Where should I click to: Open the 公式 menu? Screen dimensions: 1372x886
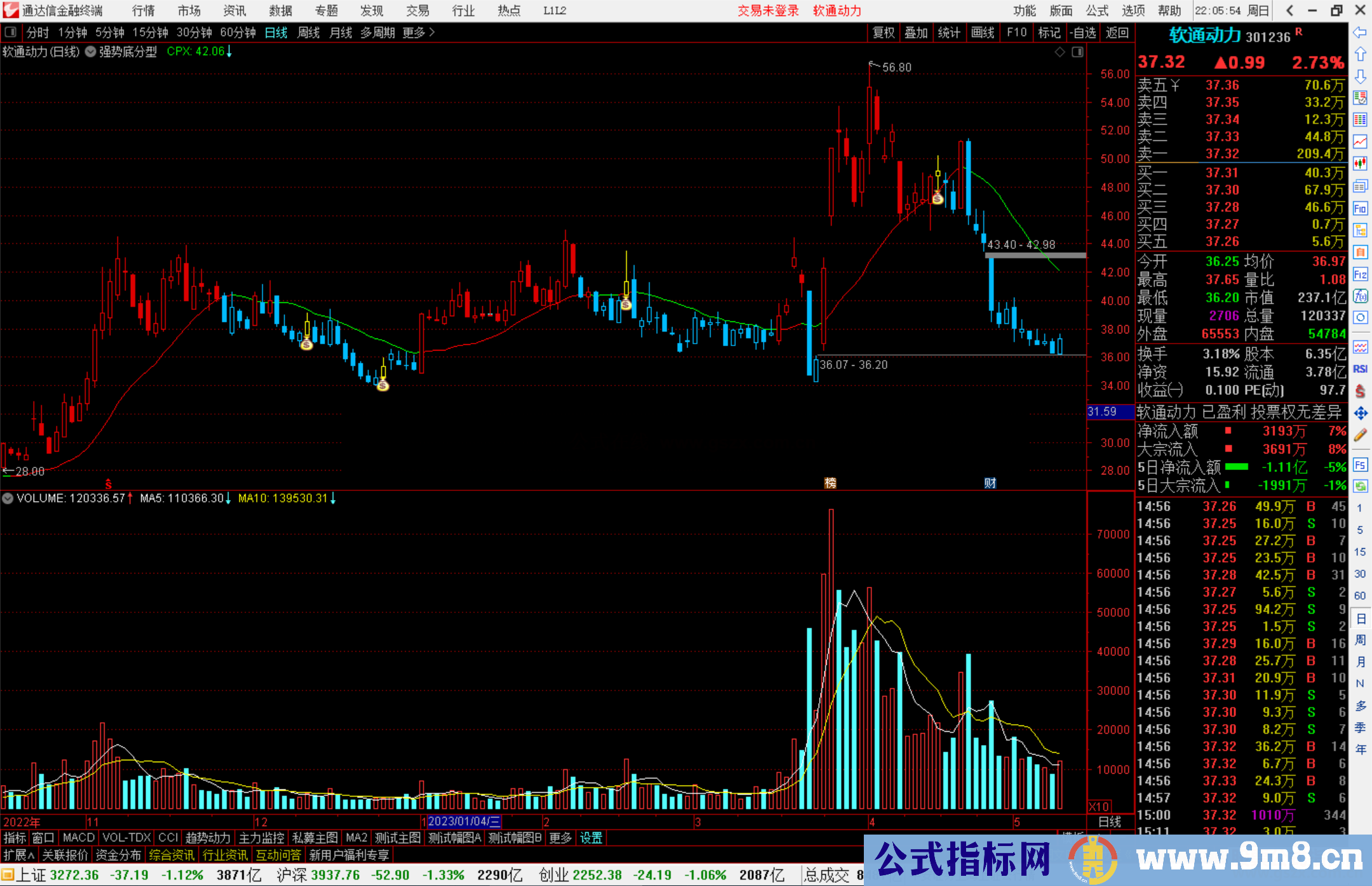[1097, 10]
